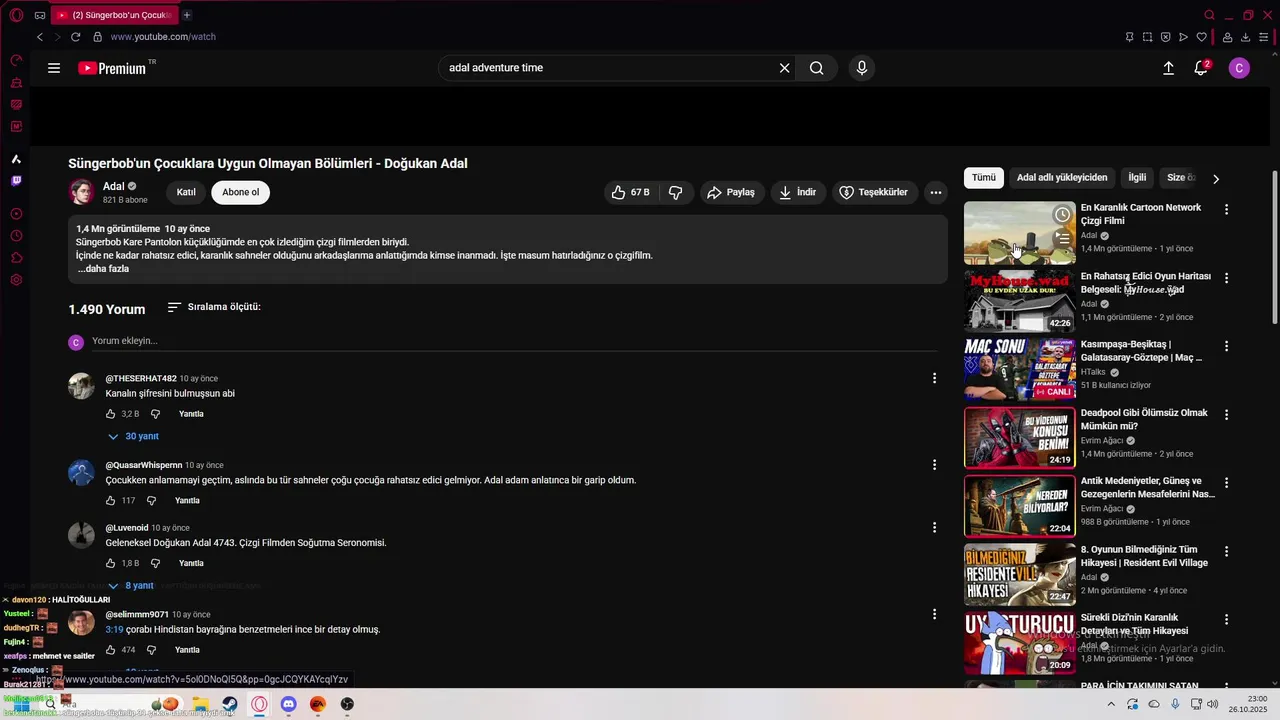
Task: Dislike QuasarWhispernn's comment
Action: [151, 500]
